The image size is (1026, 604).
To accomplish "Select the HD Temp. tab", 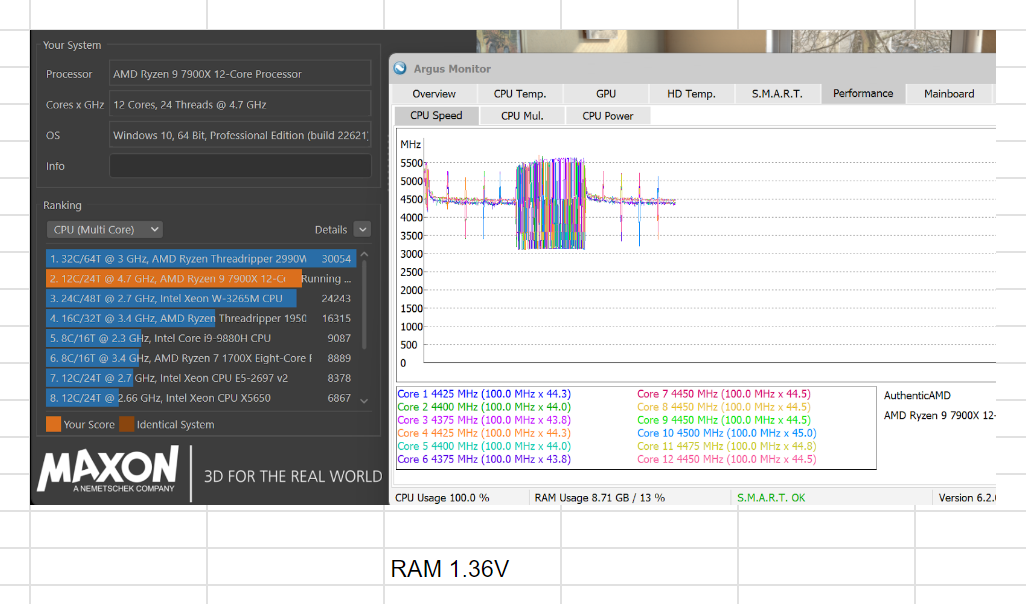I will (691, 94).
